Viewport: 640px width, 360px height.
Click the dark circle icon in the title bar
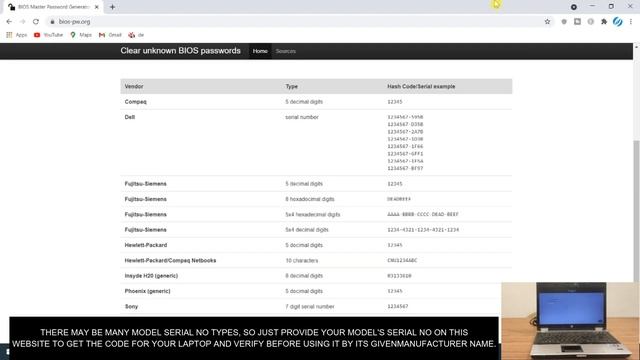(573, 7)
